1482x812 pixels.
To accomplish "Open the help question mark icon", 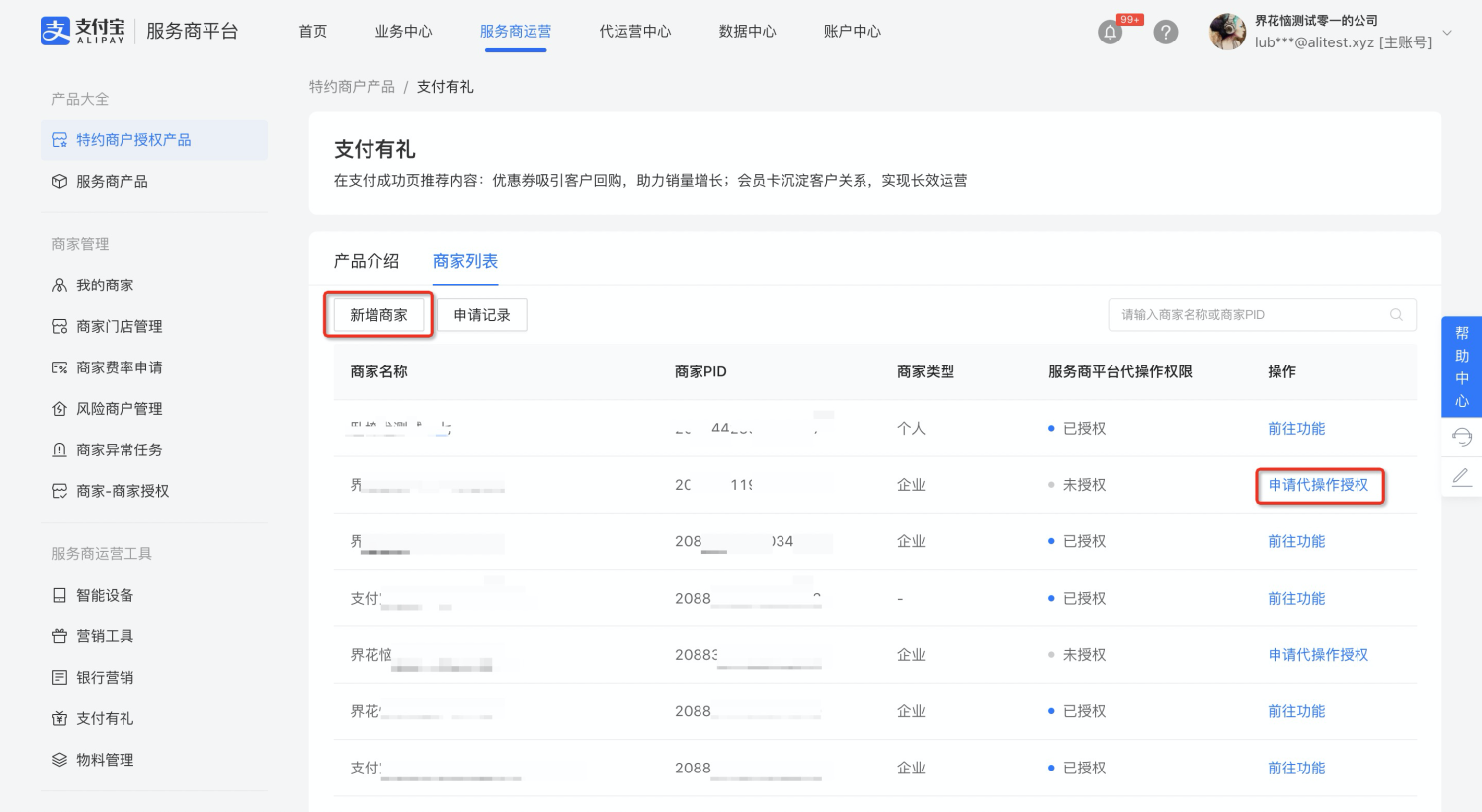I will point(1166,33).
